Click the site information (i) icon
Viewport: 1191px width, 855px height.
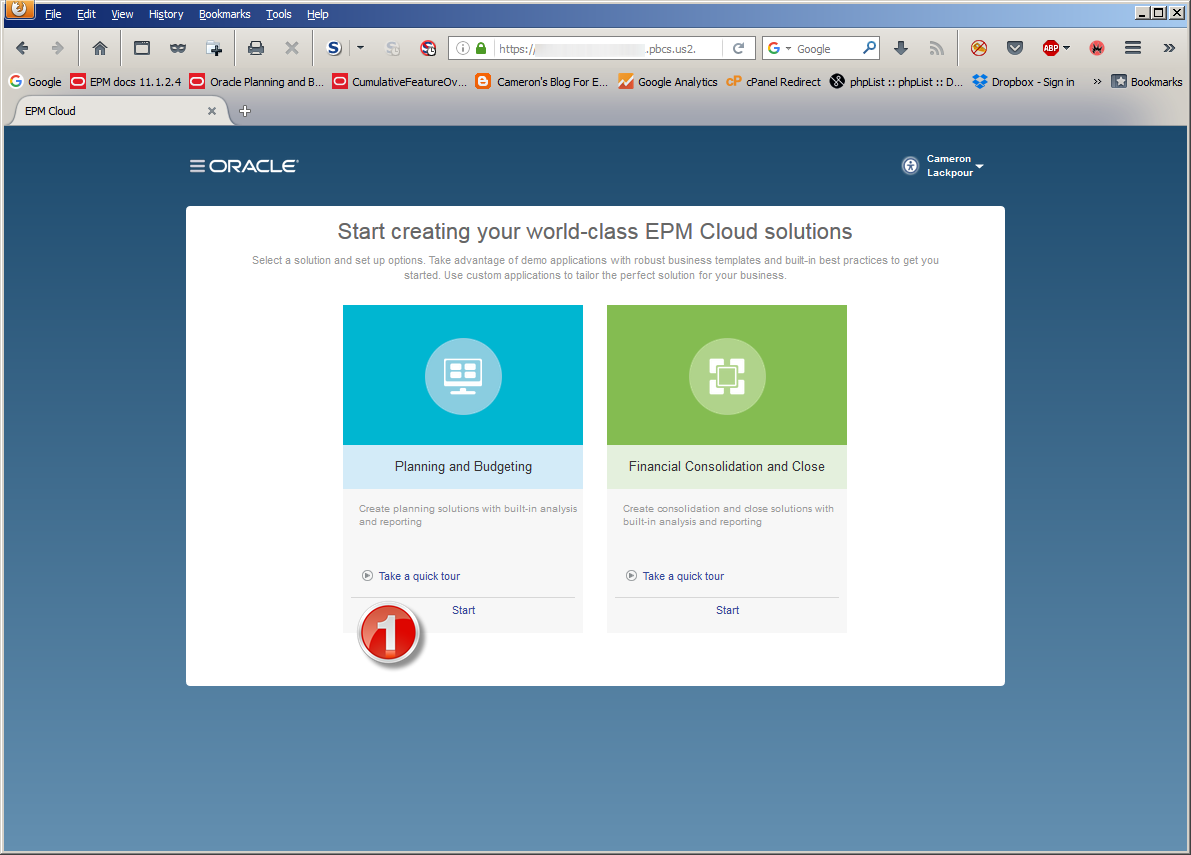462,48
